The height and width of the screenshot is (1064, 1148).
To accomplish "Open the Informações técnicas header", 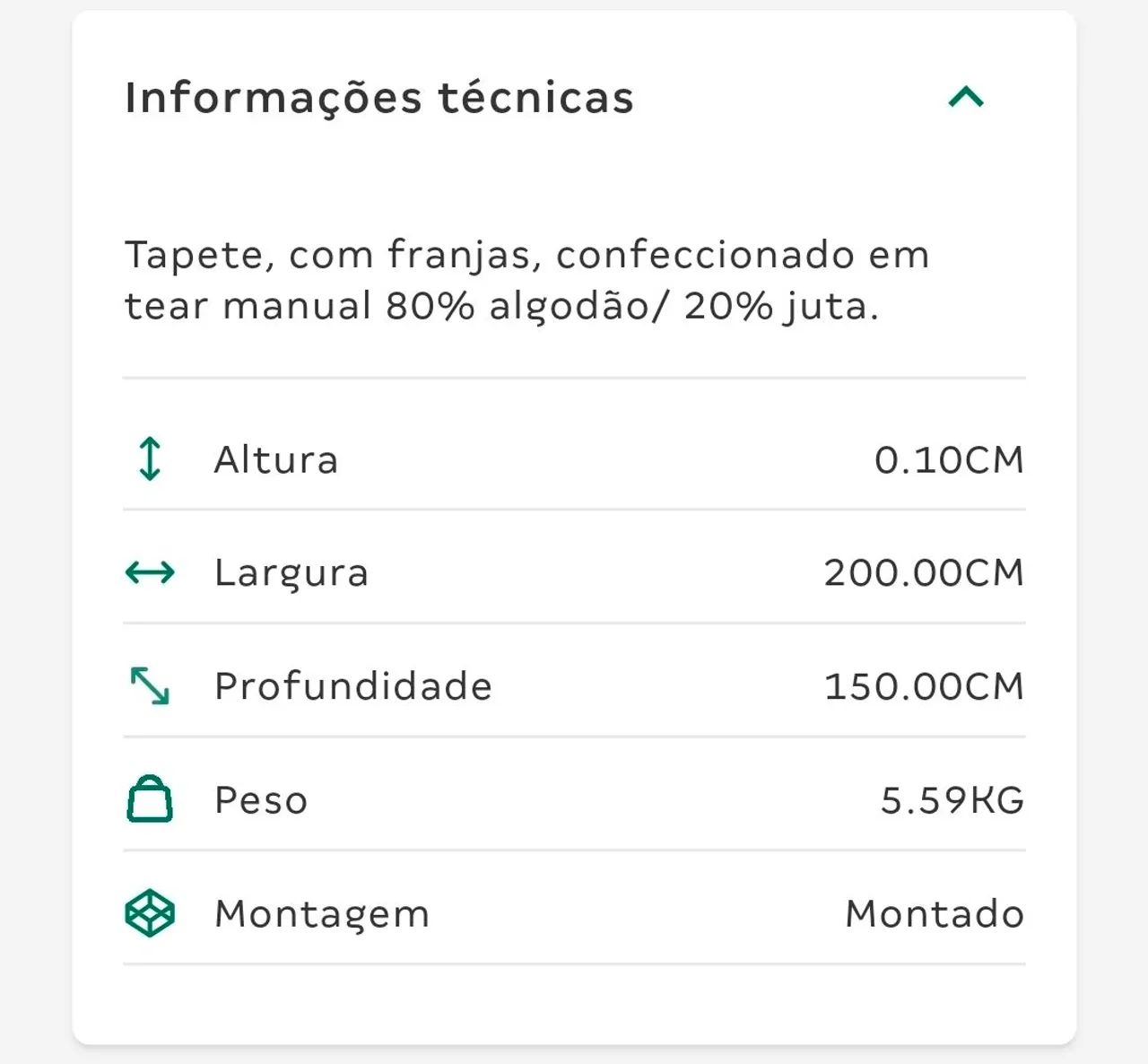I will click(379, 98).
